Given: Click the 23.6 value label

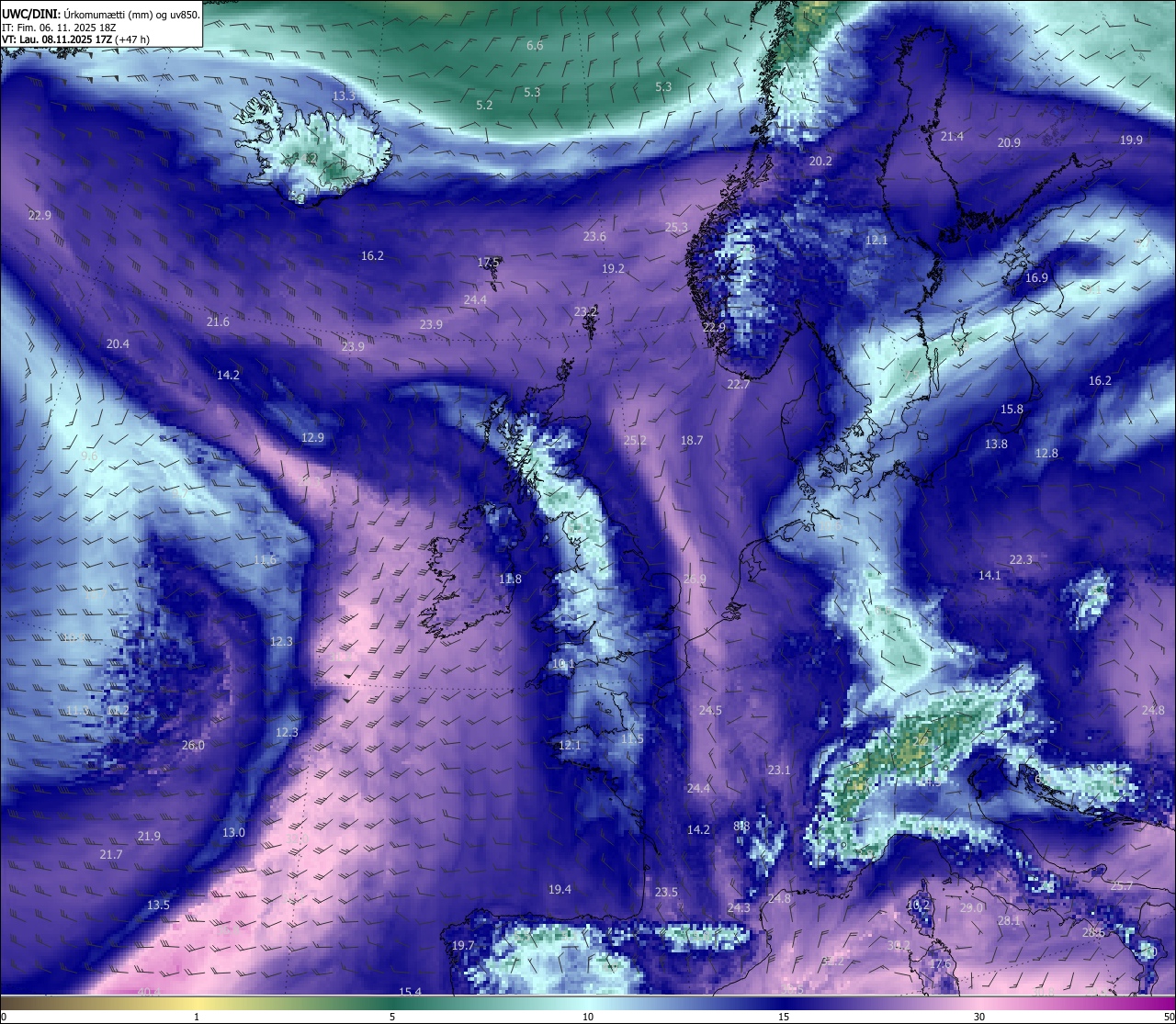Looking at the screenshot, I should click(594, 236).
